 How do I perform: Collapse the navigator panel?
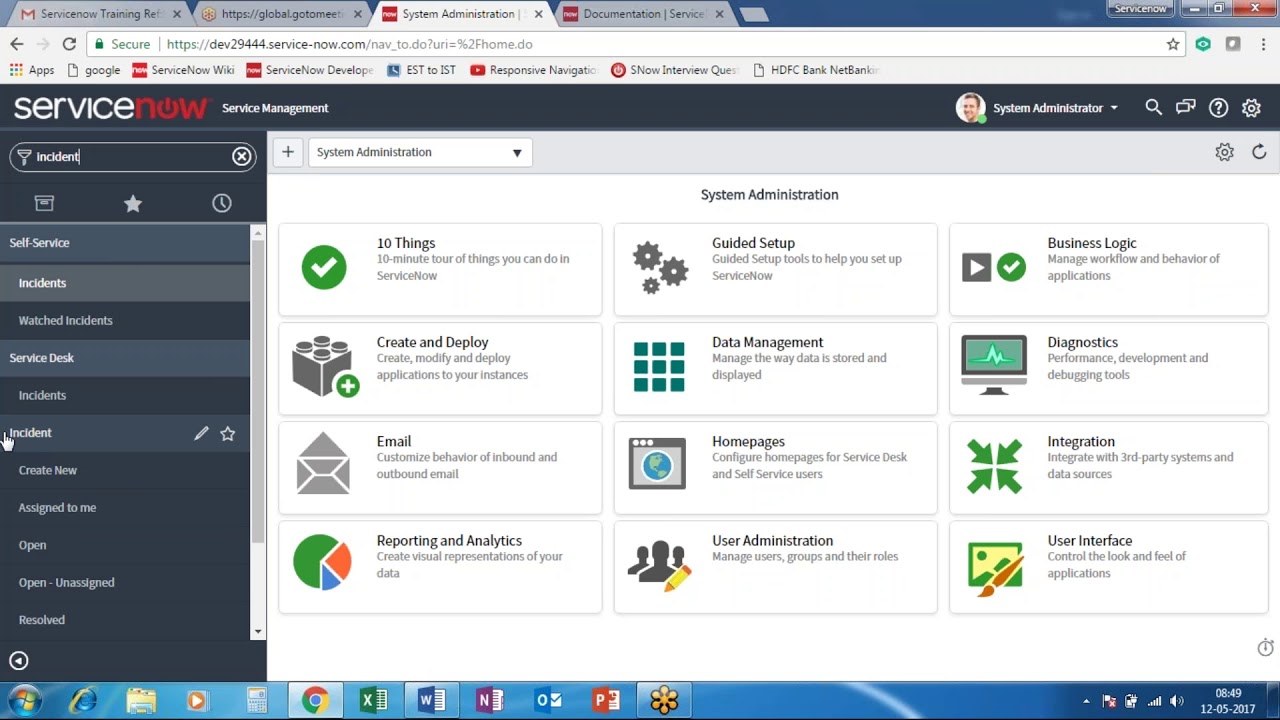[18, 661]
